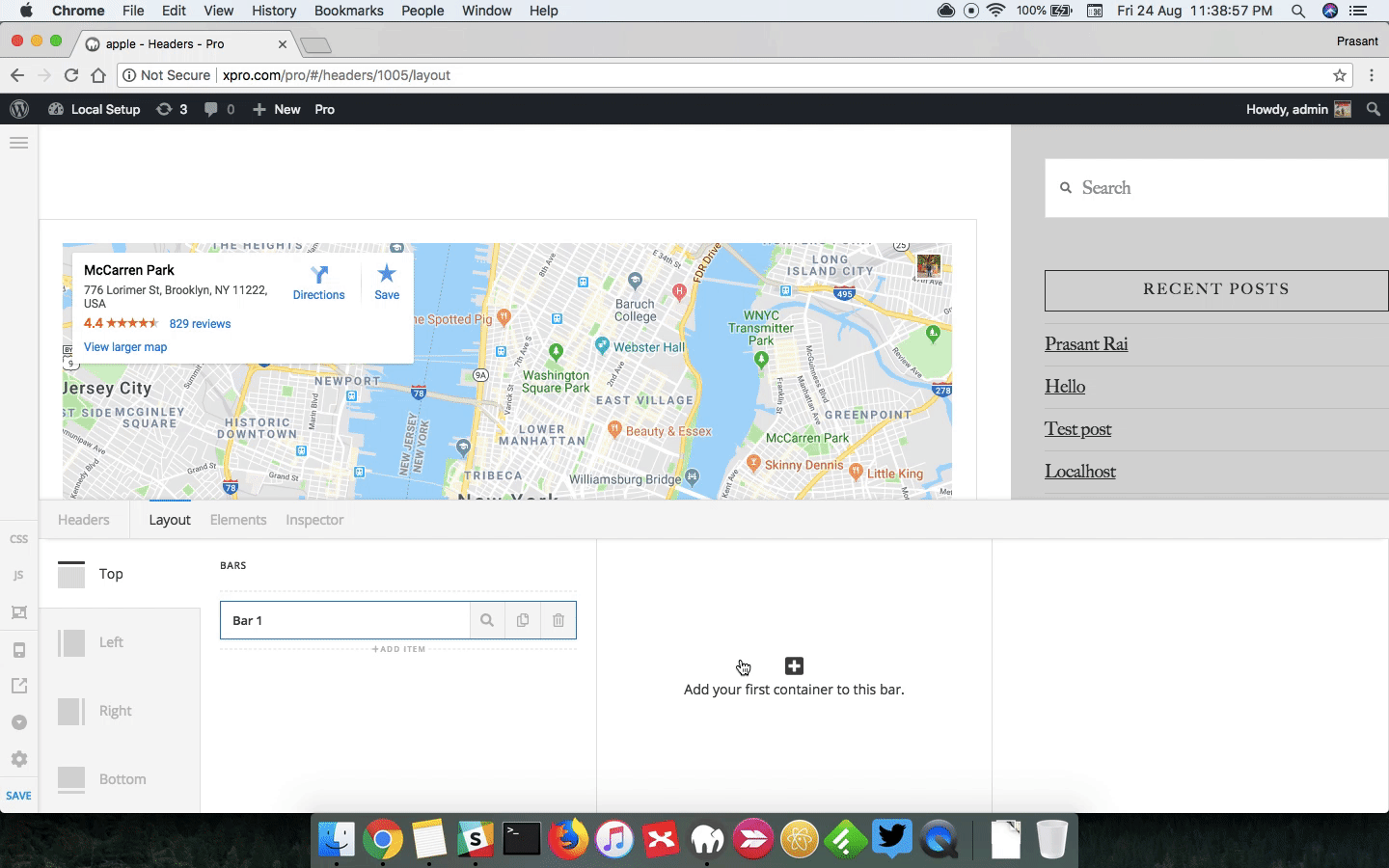Open Finder from the Dock
The image size is (1389, 868).
click(x=337, y=839)
